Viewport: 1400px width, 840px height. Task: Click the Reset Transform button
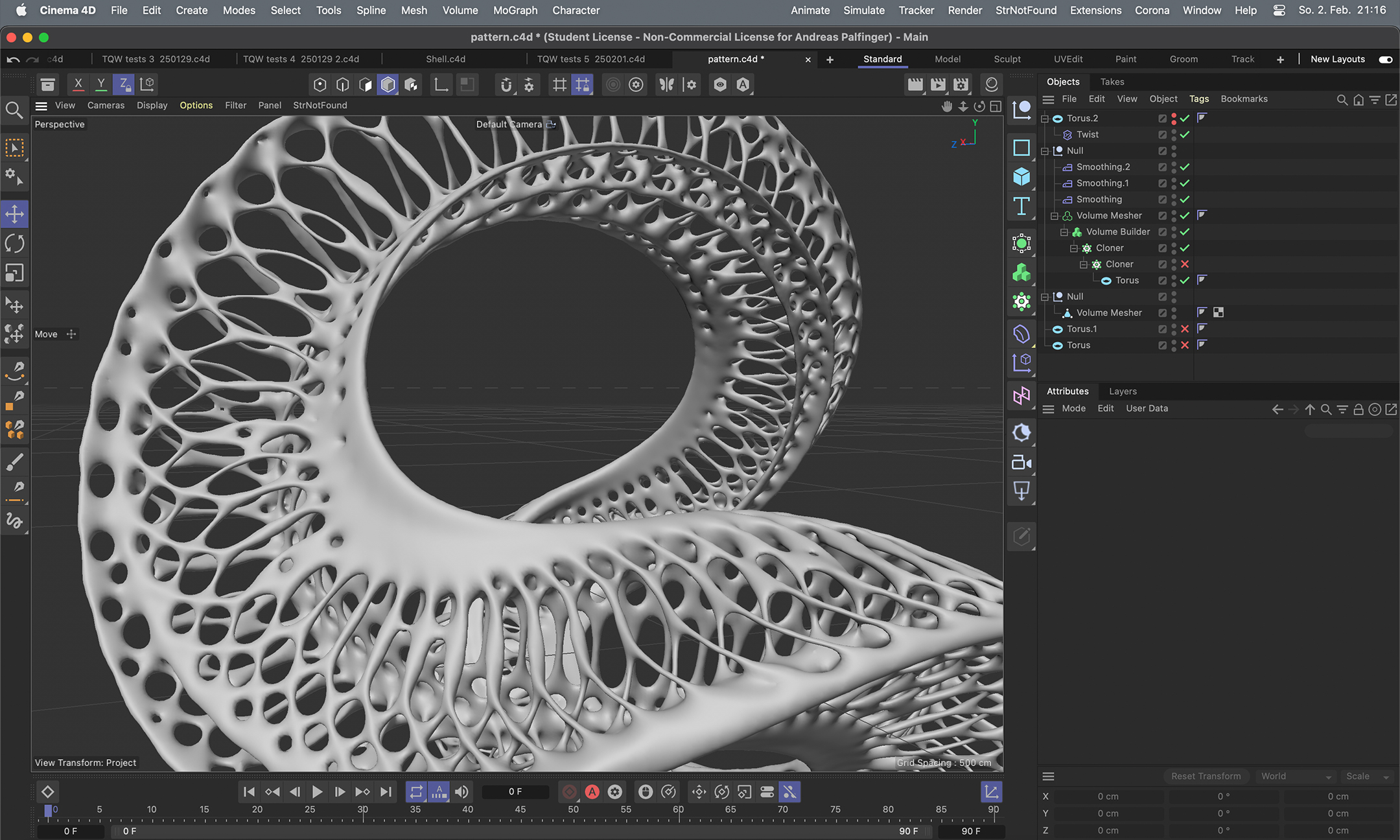click(1206, 776)
